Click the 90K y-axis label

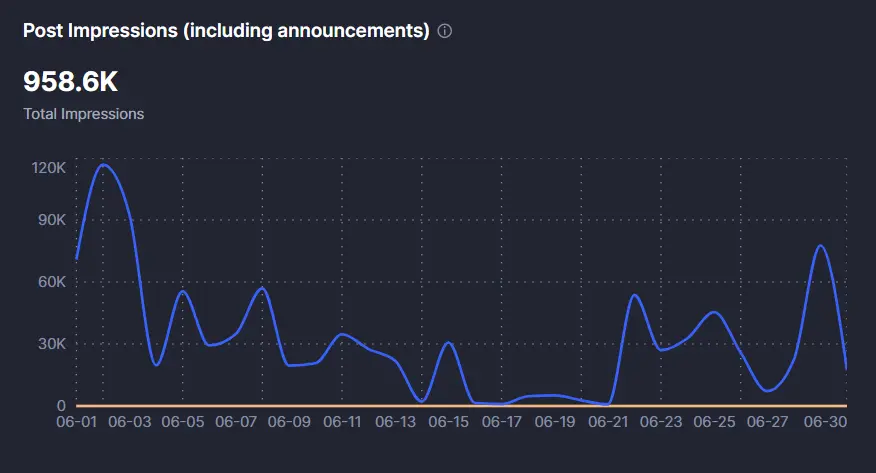click(x=52, y=220)
